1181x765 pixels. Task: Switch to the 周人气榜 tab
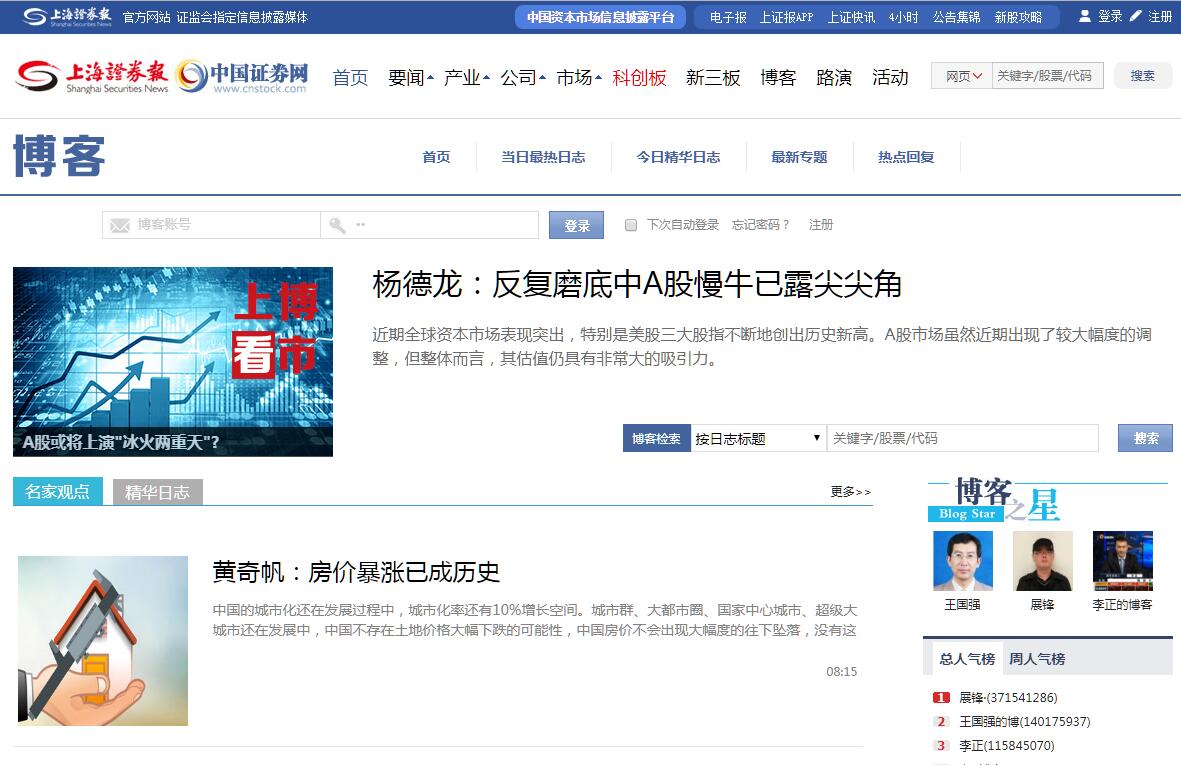pos(1037,659)
